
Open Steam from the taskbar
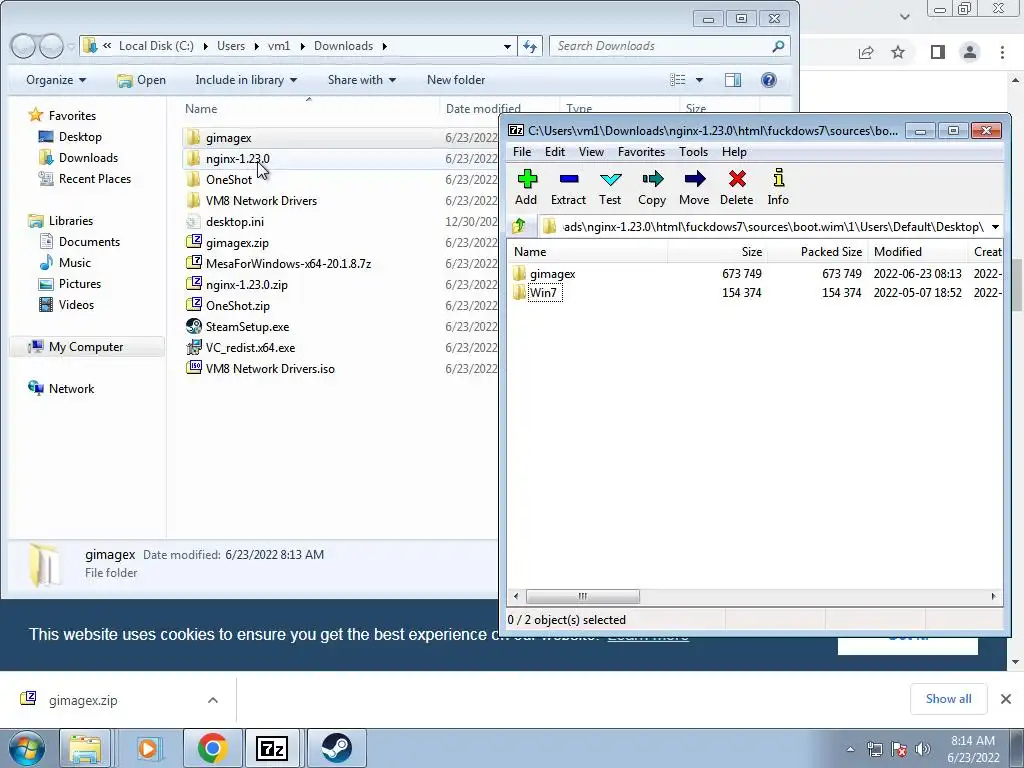tap(336, 748)
